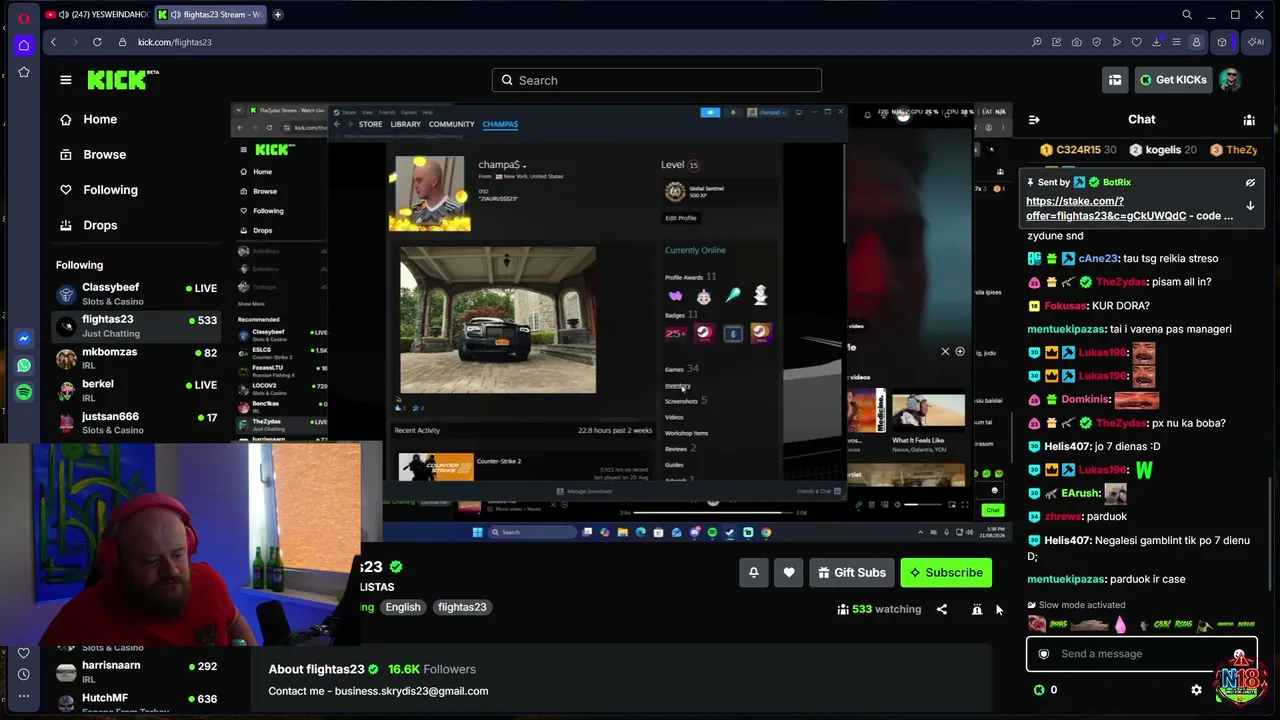Open a new browser tab
Screen dimensions: 1280x720
click(277, 15)
